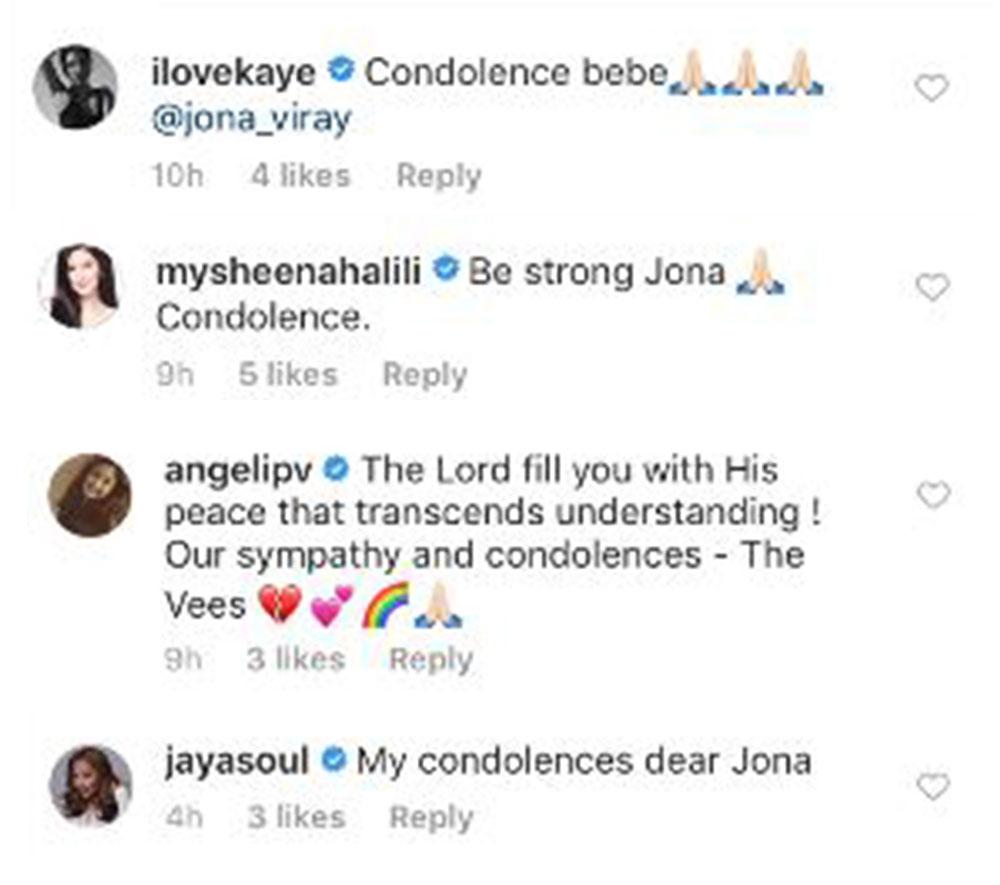This screenshot has width=1000, height=885.
Task: Reply to ilovekaye's comment
Action: click(x=438, y=176)
